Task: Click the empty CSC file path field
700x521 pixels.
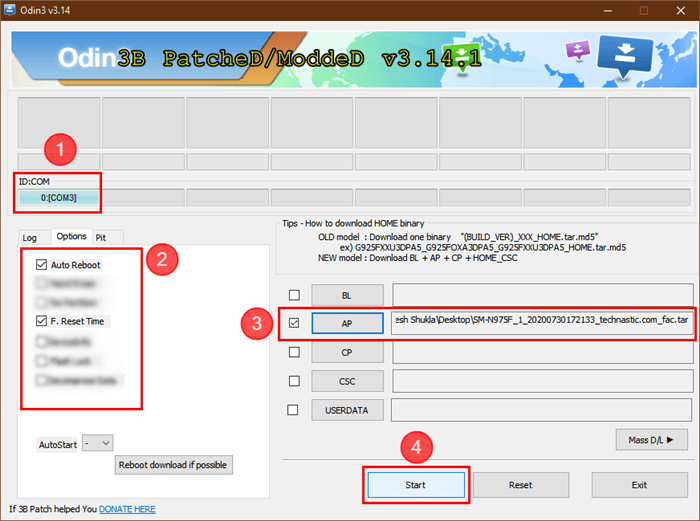Action: [542, 381]
